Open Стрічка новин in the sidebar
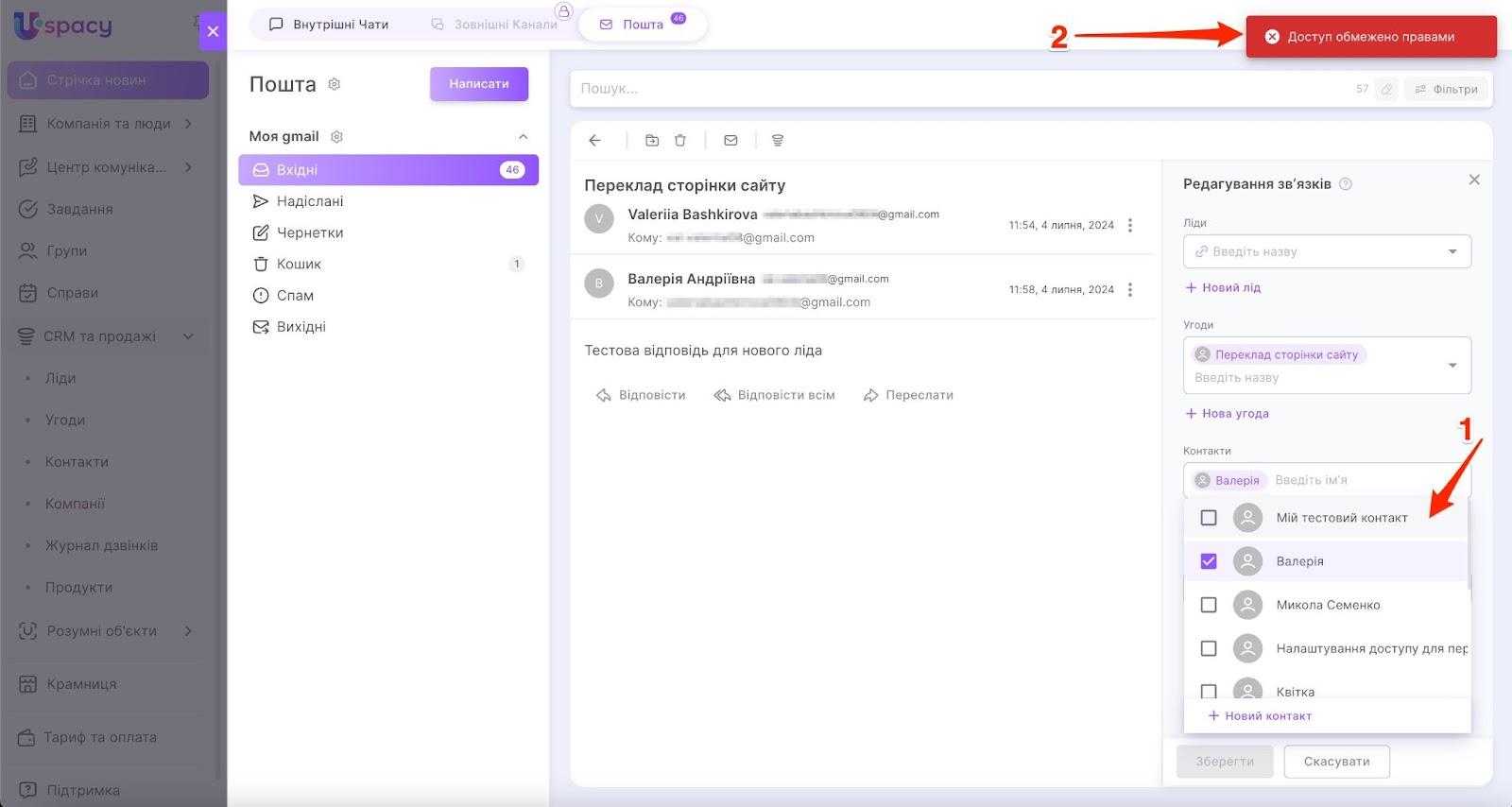 (108, 80)
